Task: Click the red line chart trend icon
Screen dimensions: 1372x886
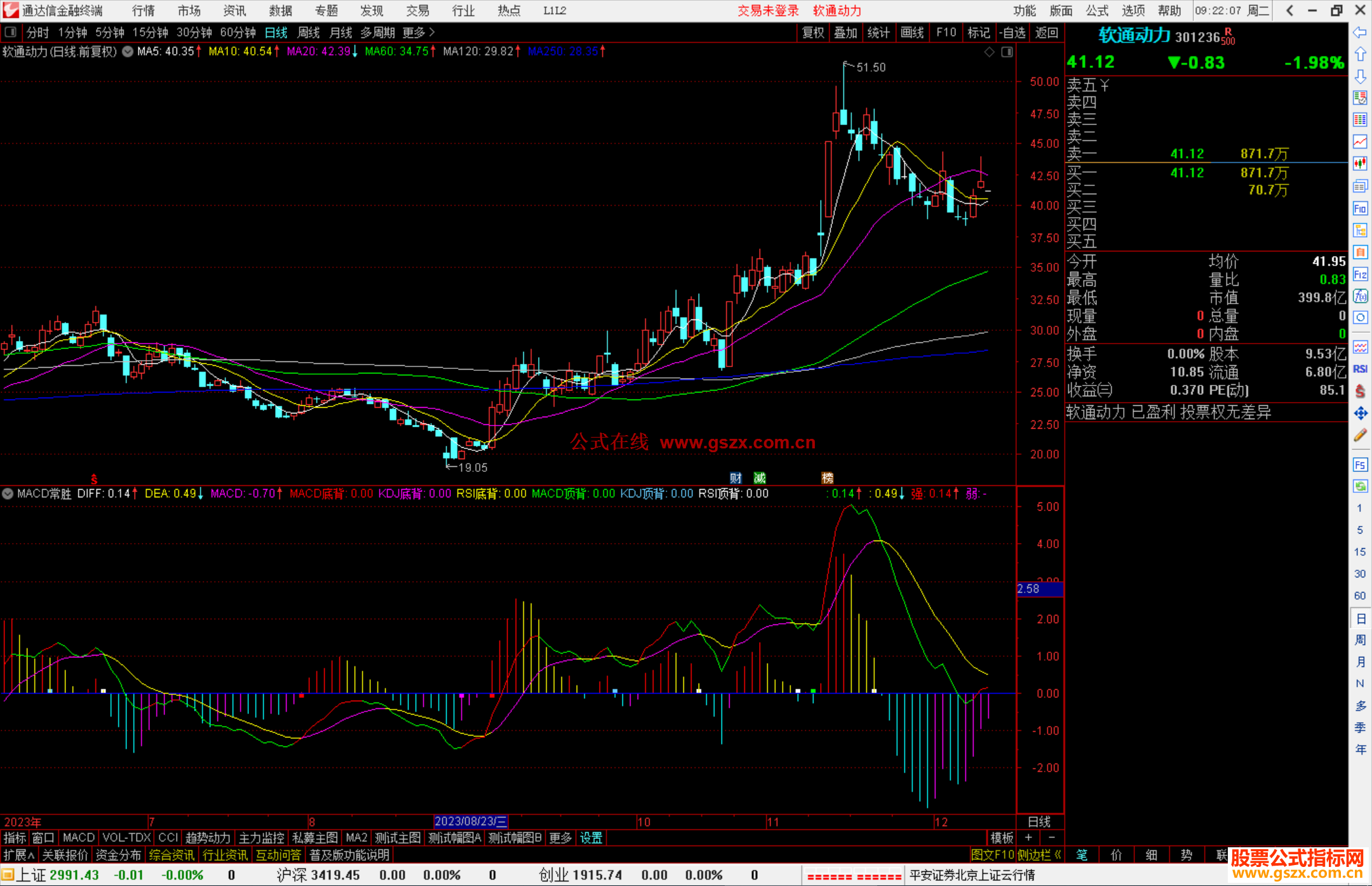Action: click(1360, 142)
